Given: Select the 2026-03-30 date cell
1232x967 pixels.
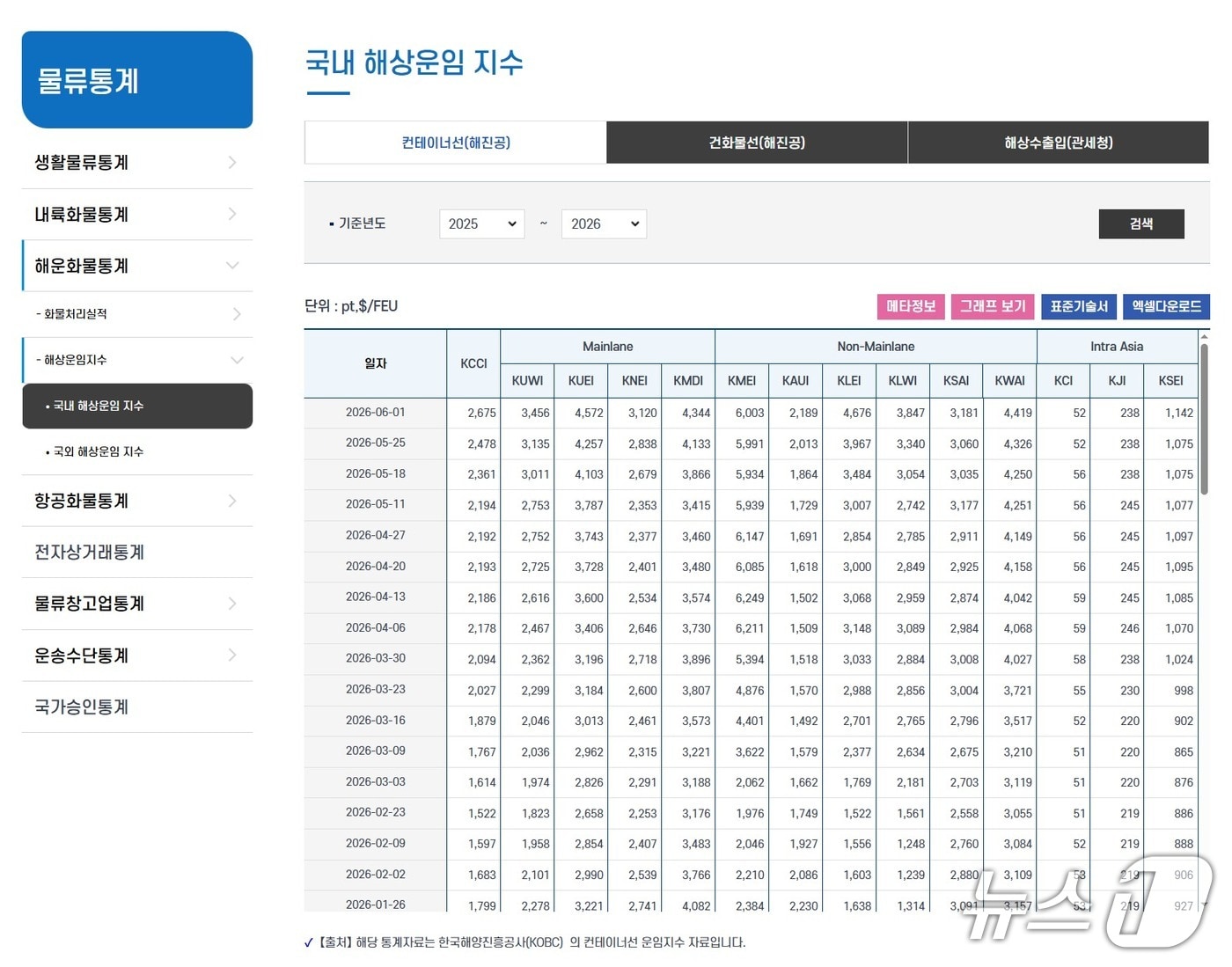Looking at the screenshot, I should tap(376, 658).
